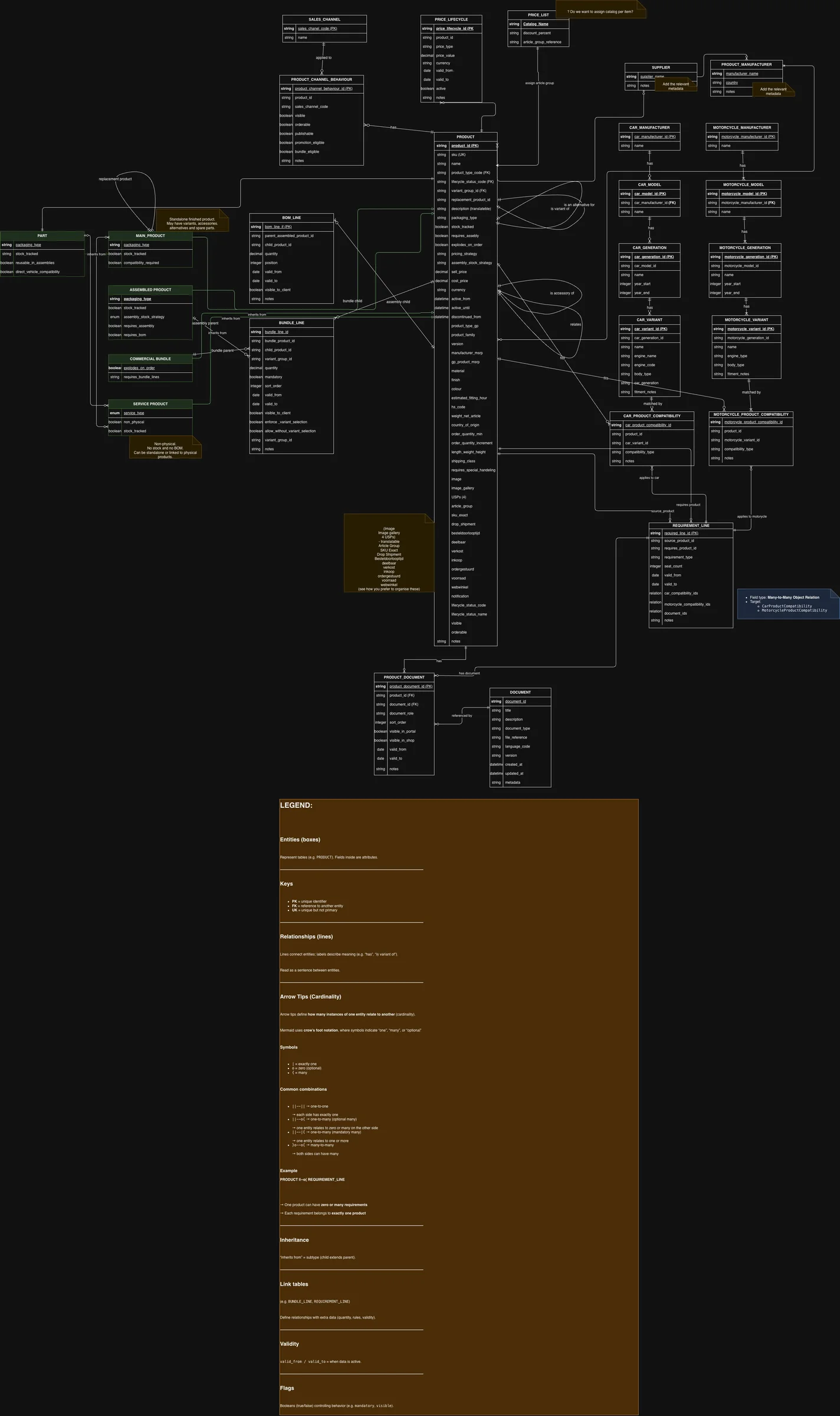Select the CAR_GENERATION entity header

point(649,248)
